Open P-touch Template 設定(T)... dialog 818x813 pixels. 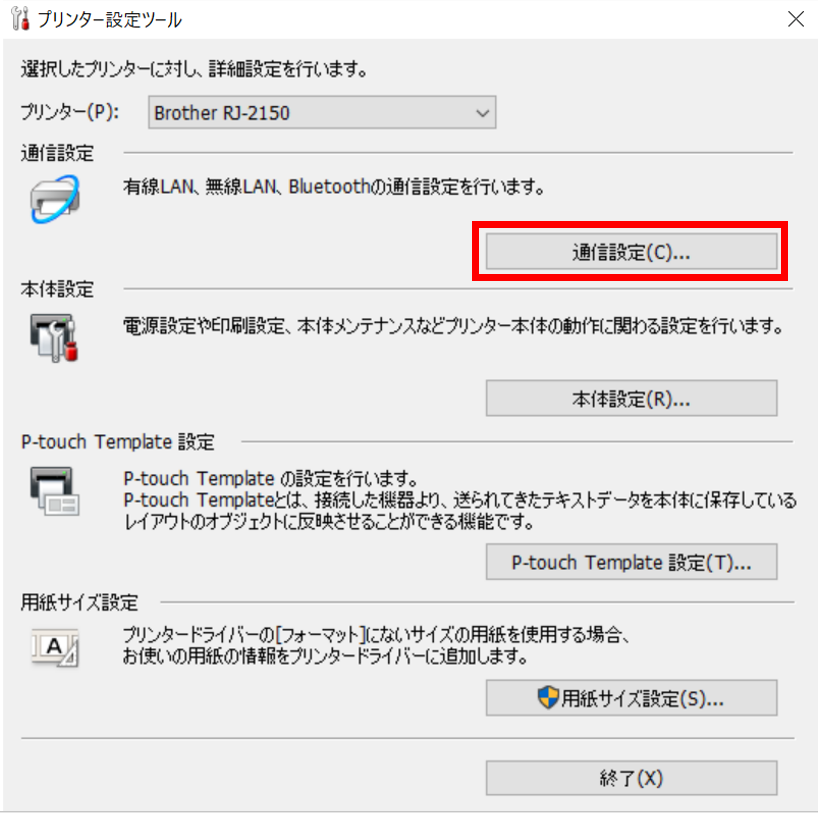coord(631,562)
